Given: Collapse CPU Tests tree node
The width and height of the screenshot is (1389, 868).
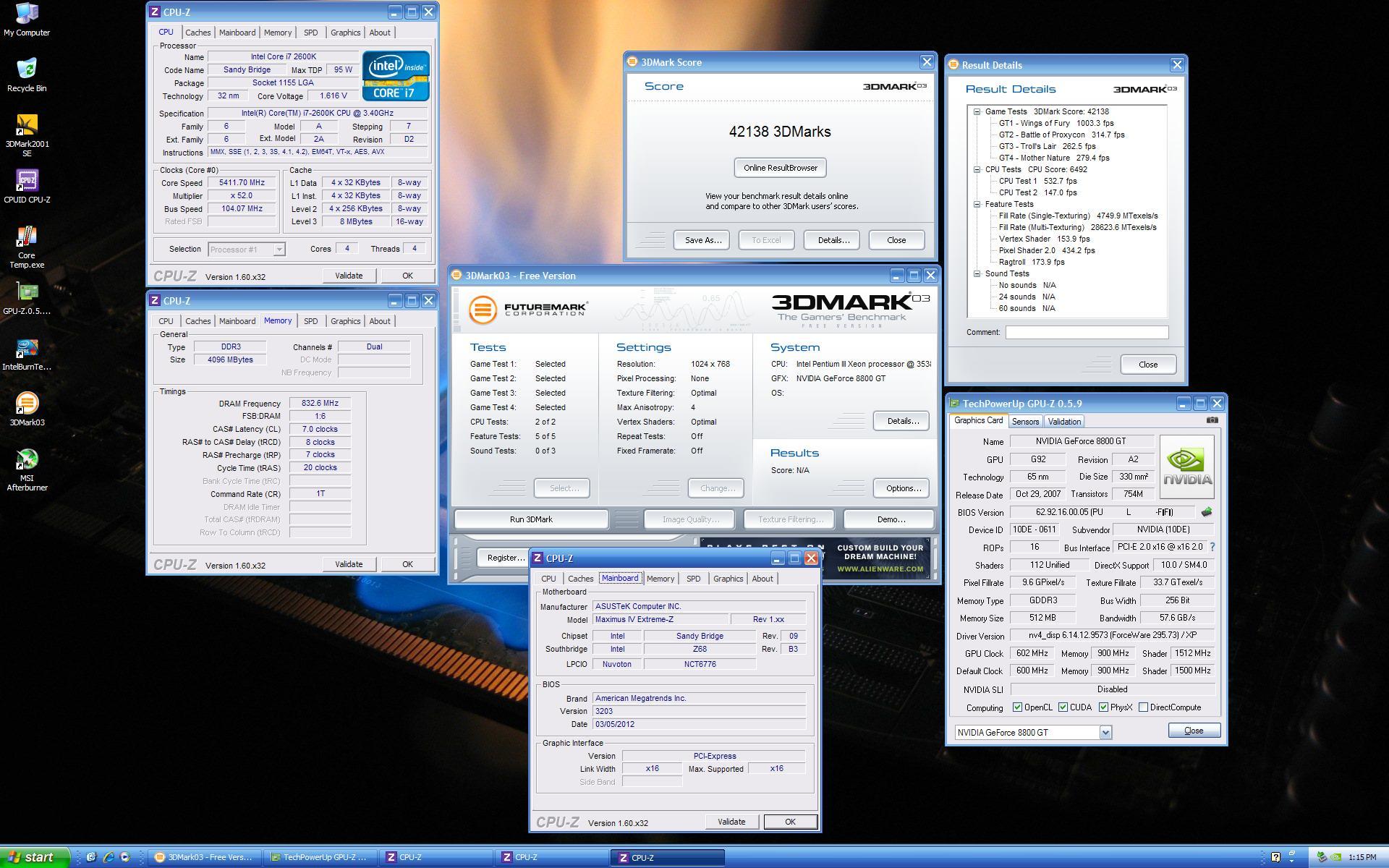Looking at the screenshot, I should pos(977,170).
